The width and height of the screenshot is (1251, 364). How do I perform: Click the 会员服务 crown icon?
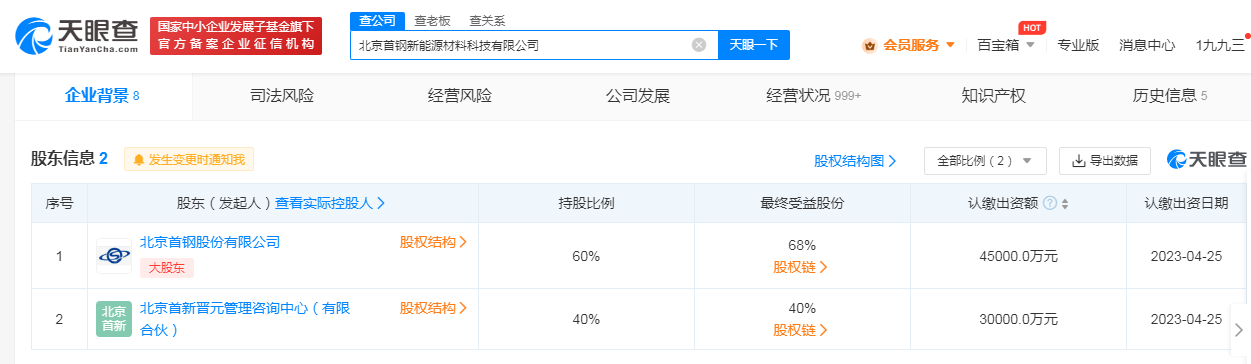point(869,45)
